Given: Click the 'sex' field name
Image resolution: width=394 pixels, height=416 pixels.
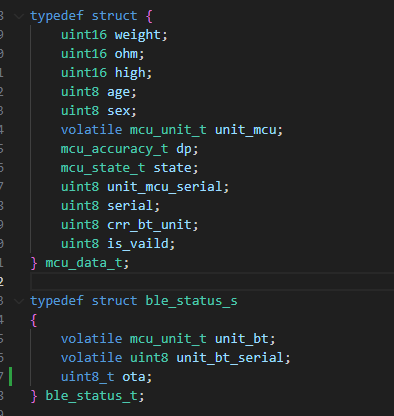Looking at the screenshot, I should (x=118, y=111).
